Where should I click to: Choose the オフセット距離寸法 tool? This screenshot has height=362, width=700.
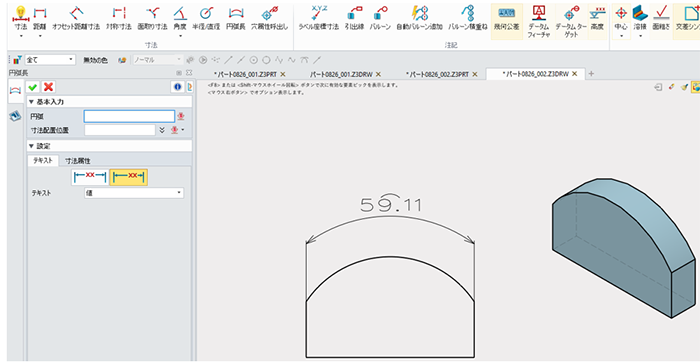(x=76, y=17)
